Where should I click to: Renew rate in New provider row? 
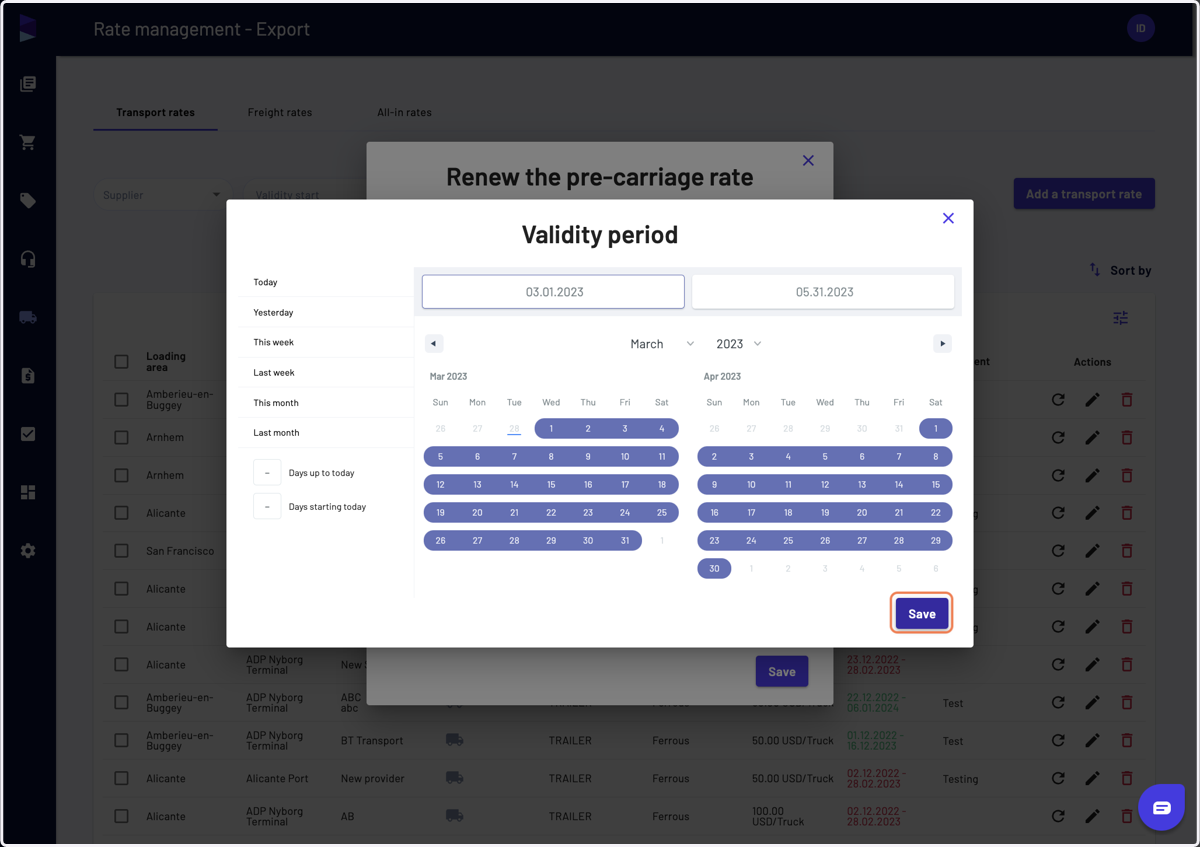tap(1058, 778)
